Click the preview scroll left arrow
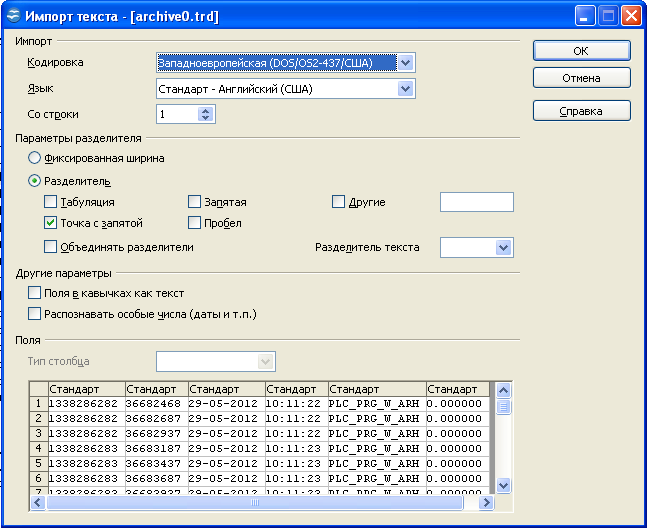 pos(38,503)
